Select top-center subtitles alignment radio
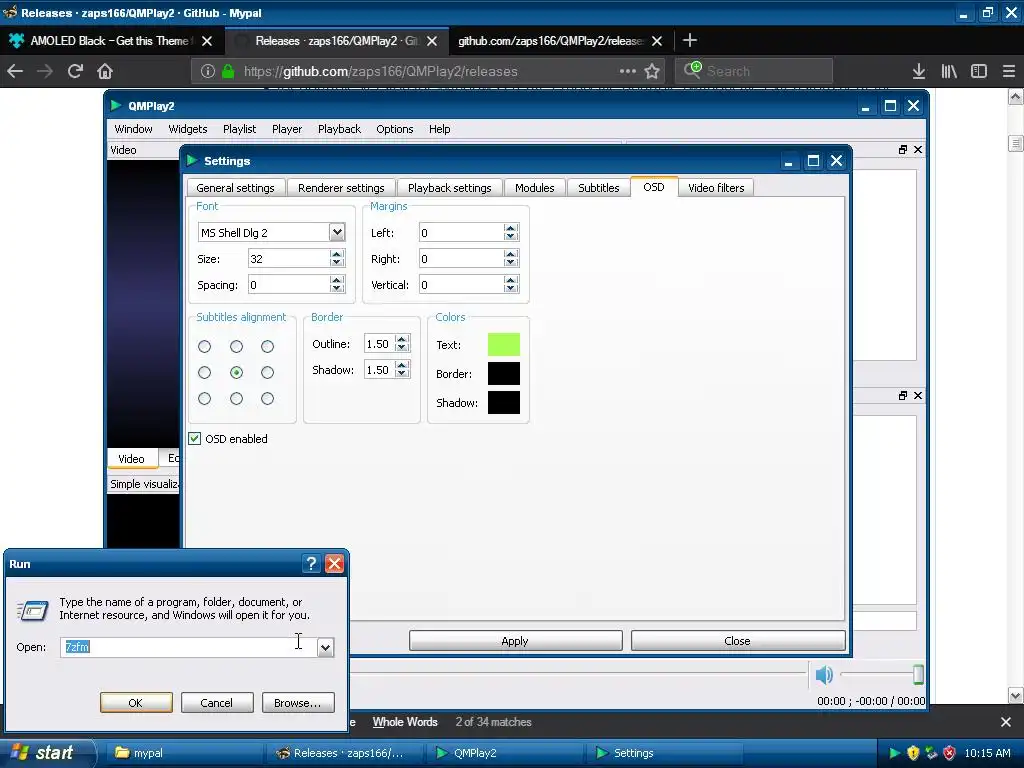The width and height of the screenshot is (1024, 768). pyautogui.click(x=236, y=346)
